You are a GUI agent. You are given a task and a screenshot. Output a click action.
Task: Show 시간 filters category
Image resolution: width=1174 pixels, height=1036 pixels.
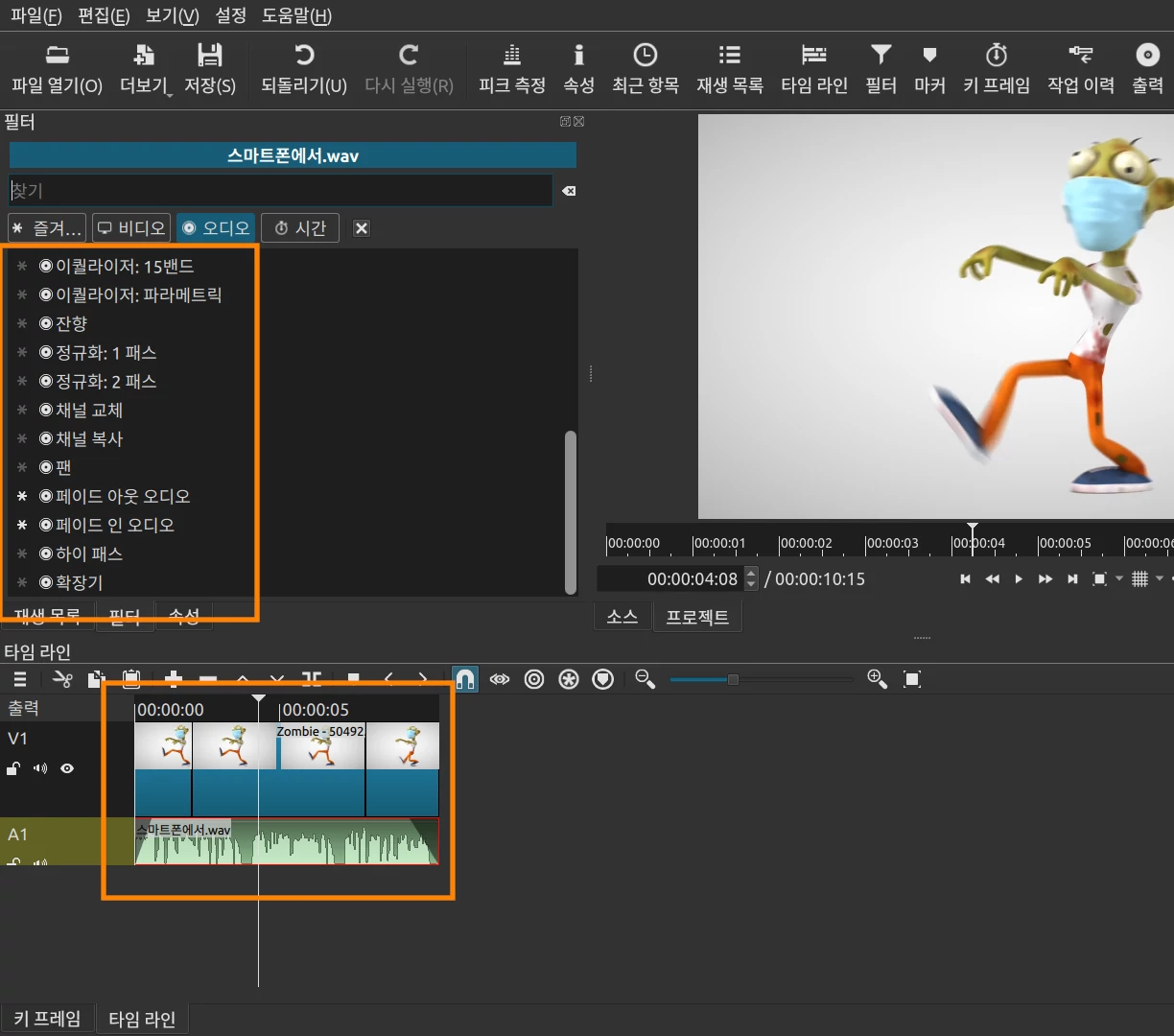tap(300, 228)
